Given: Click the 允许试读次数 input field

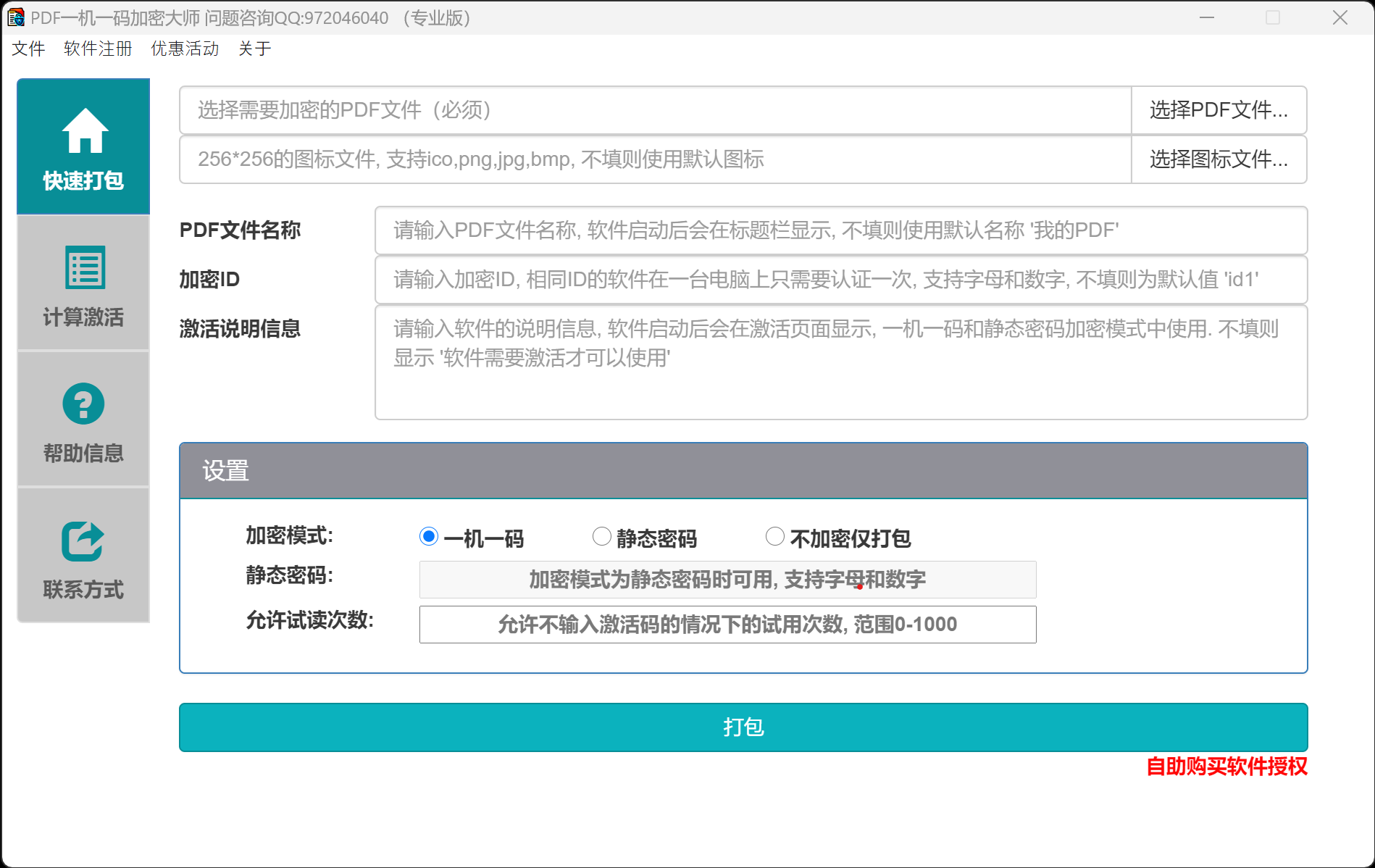Looking at the screenshot, I should point(727,624).
